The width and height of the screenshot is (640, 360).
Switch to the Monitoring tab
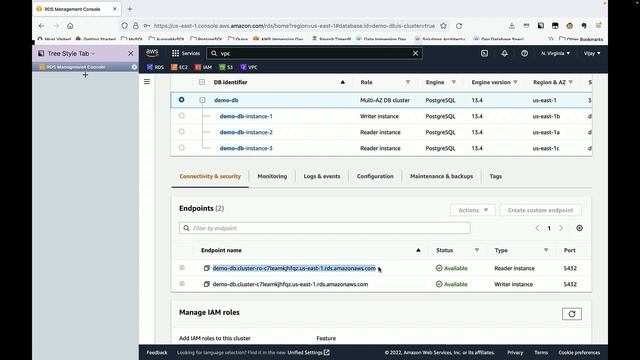272,176
